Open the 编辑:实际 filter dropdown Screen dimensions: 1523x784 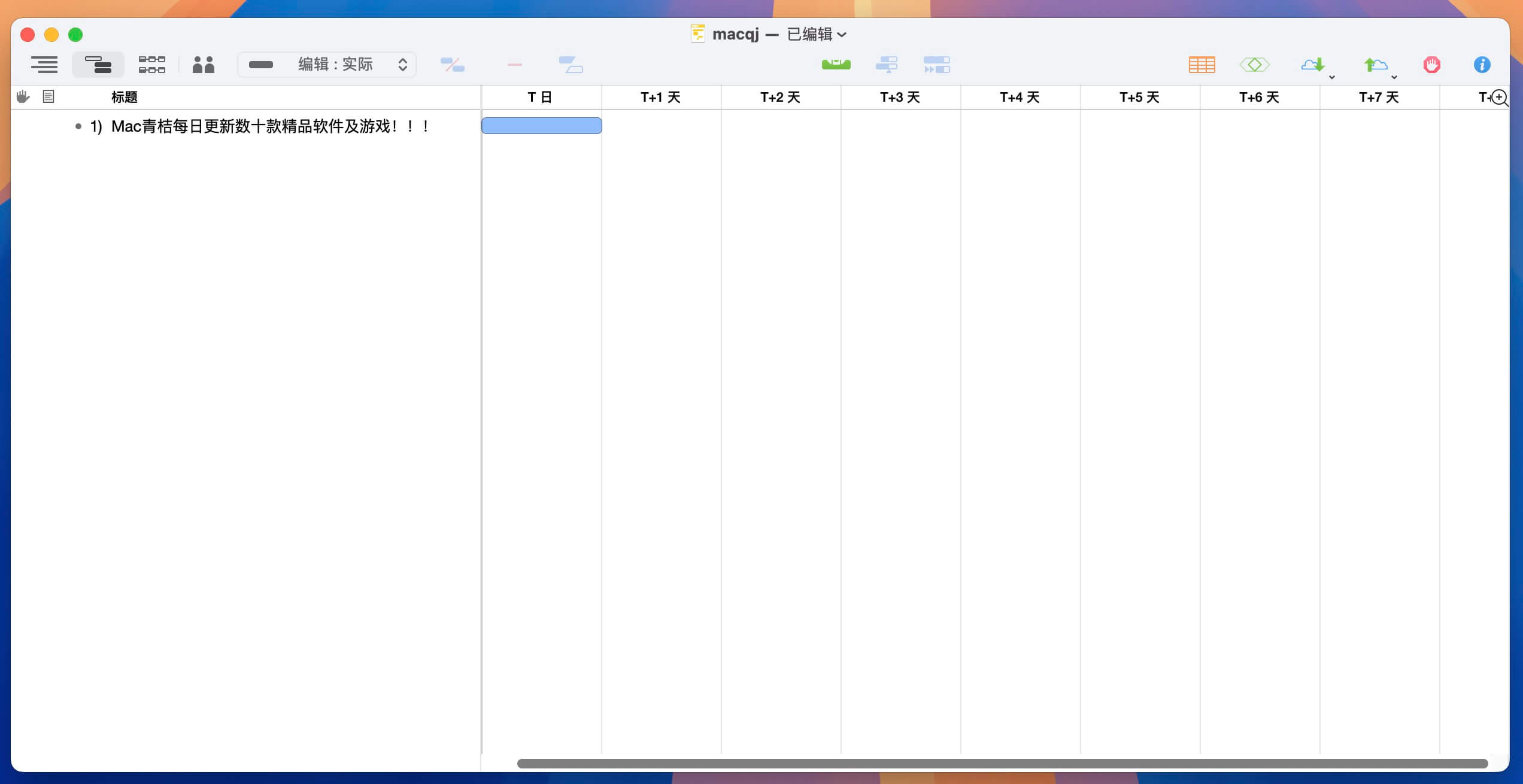(x=327, y=64)
